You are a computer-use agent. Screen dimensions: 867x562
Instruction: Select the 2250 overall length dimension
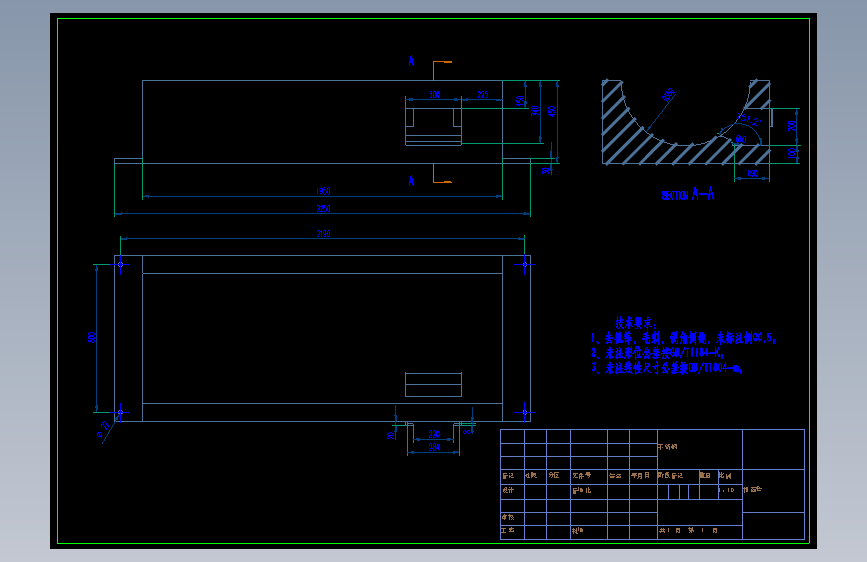click(x=323, y=209)
